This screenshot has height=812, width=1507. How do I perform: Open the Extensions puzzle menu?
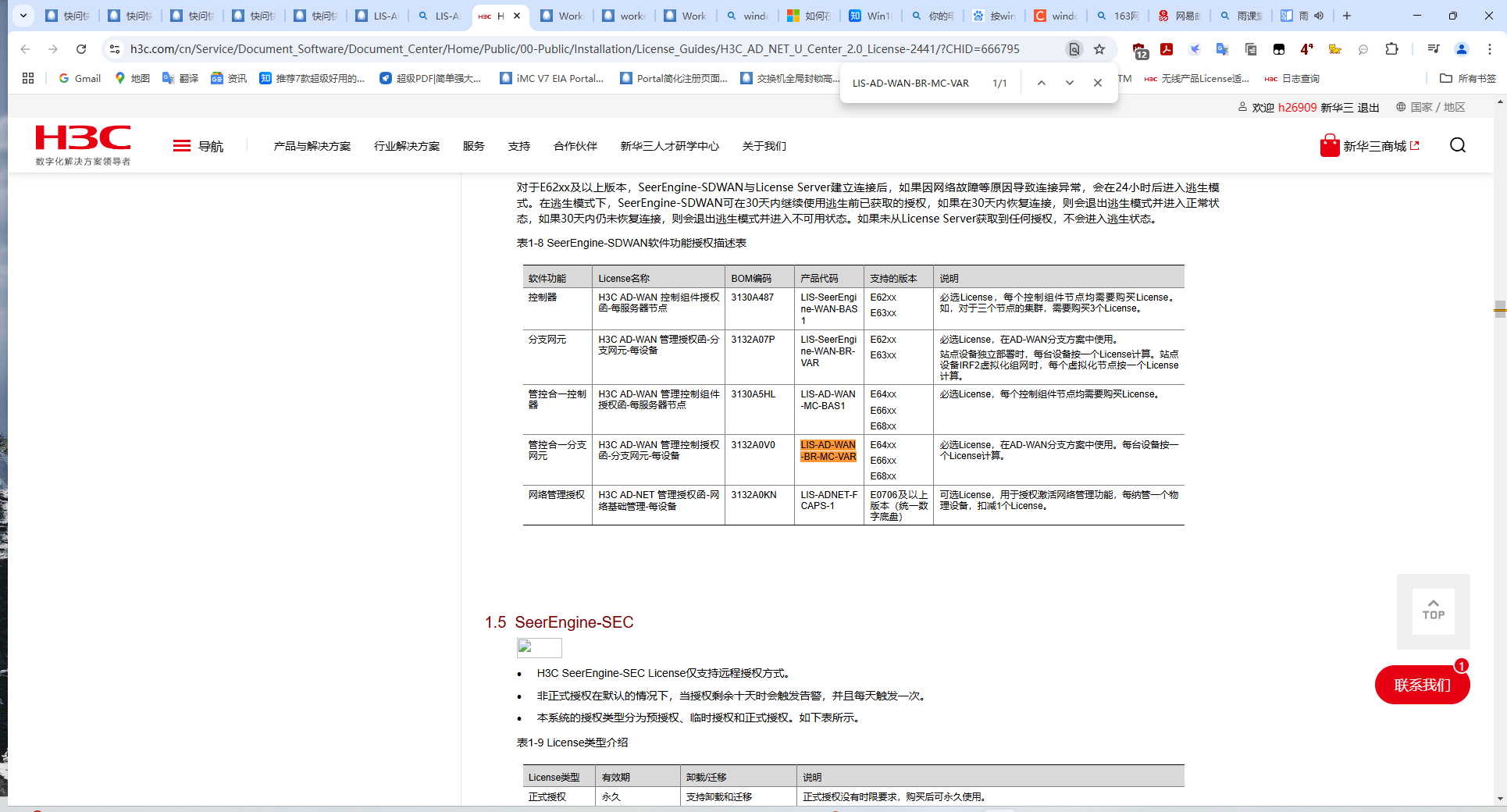[x=1391, y=49]
